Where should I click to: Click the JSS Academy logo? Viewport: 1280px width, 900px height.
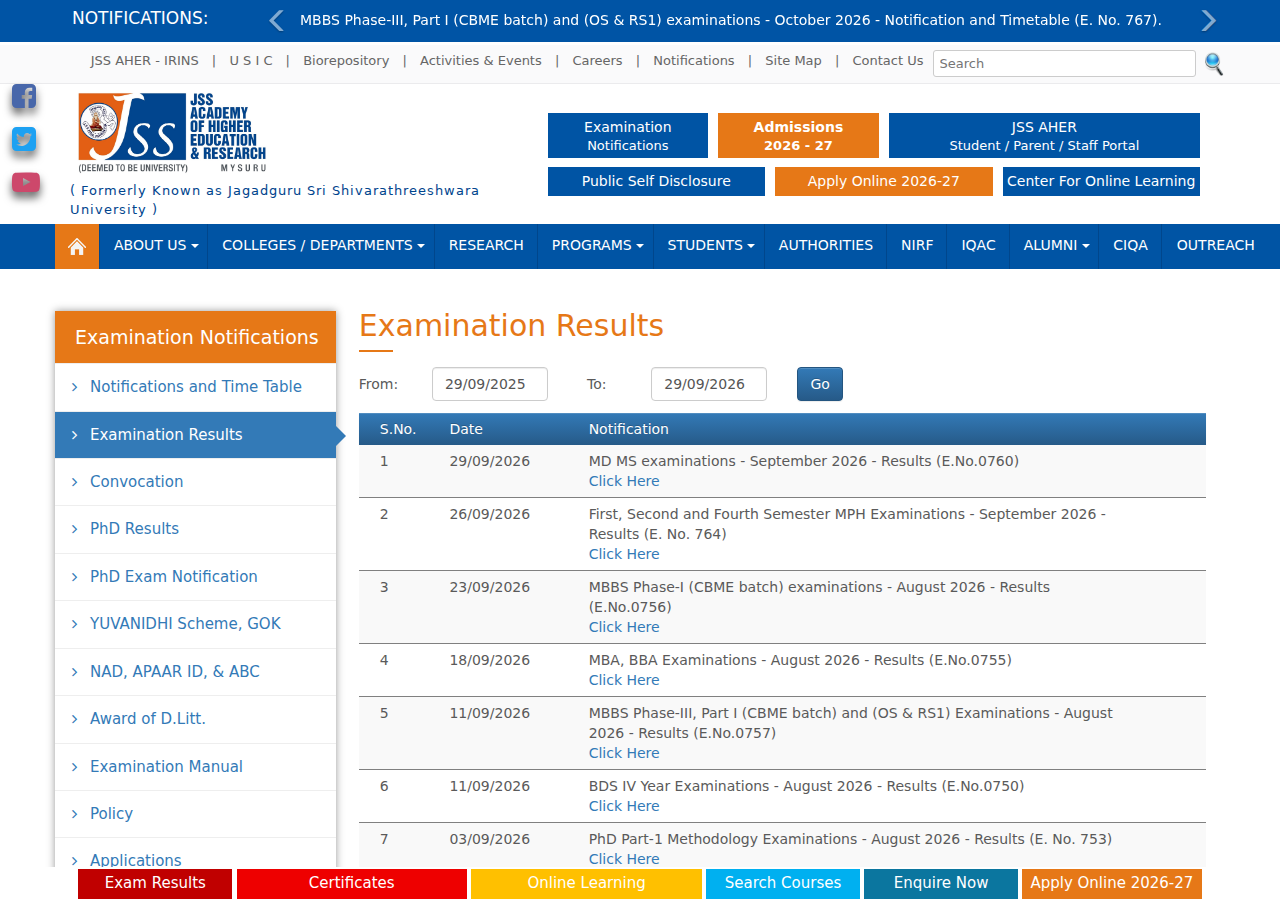pos(172,132)
